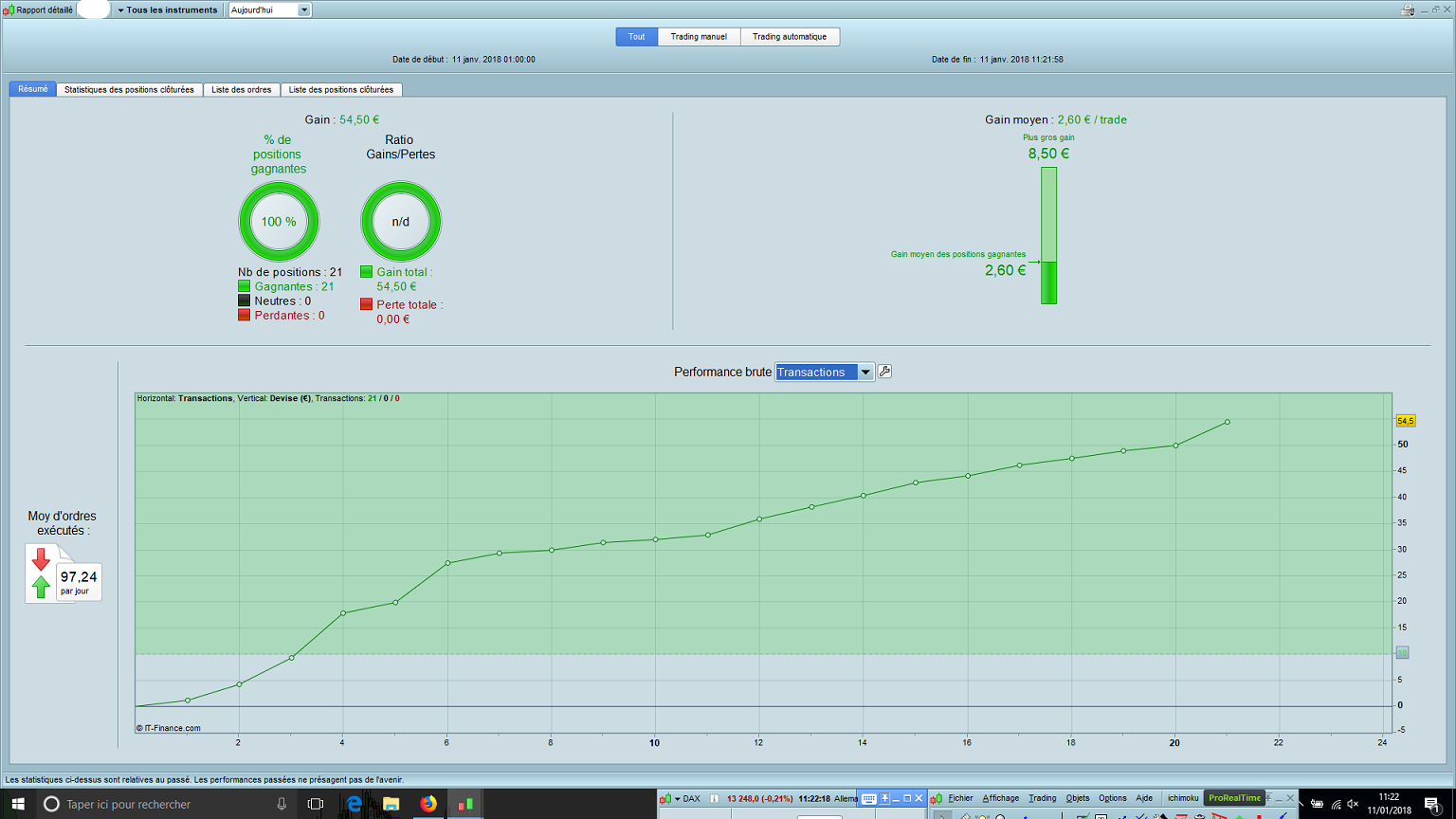Switch to the Résumé tab

coord(33,89)
